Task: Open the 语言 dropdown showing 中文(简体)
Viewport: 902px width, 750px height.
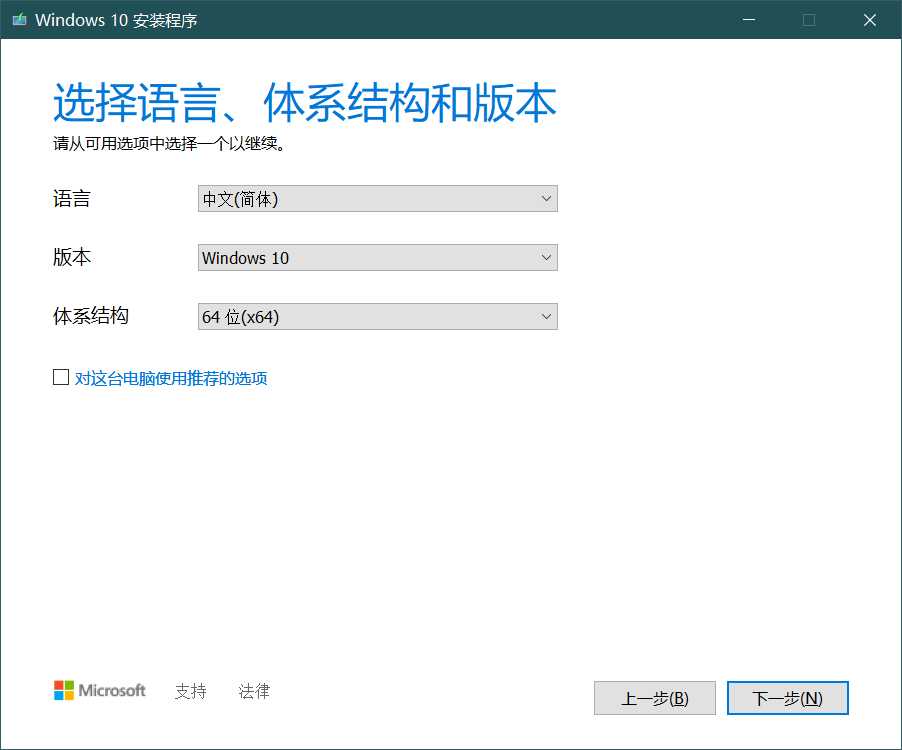Action: [377, 198]
